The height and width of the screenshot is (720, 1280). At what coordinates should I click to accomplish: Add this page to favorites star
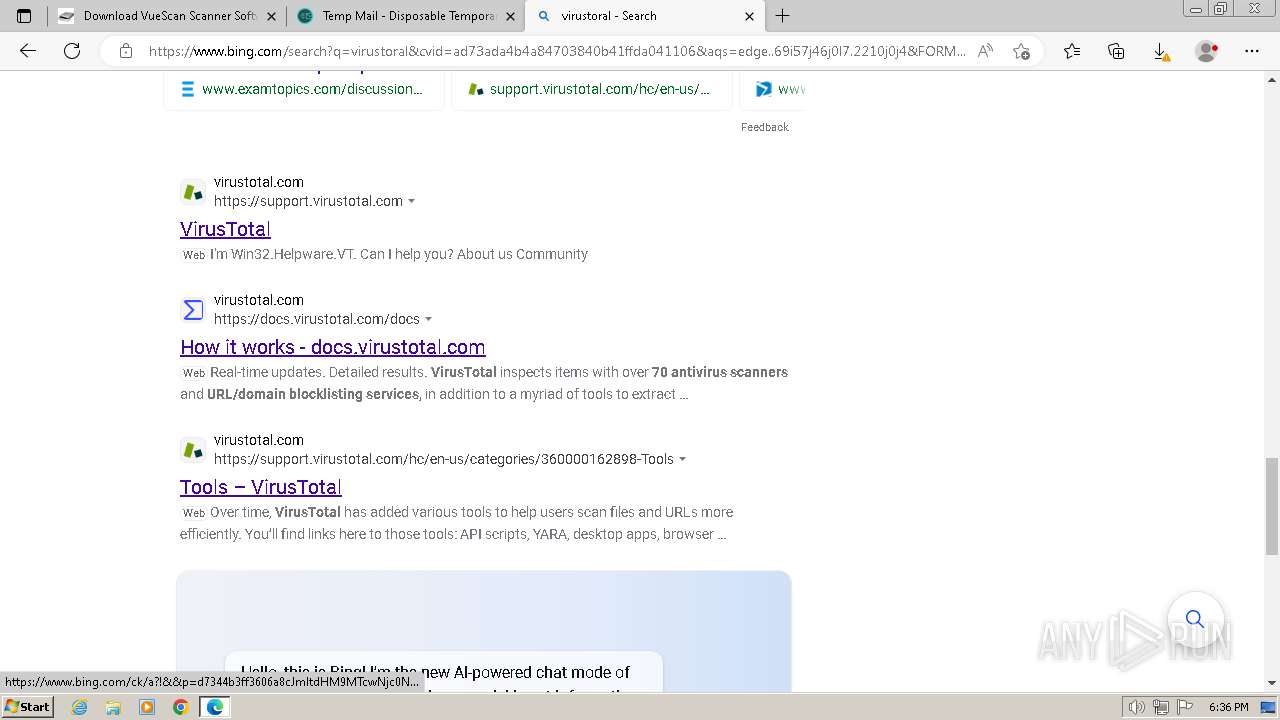point(1021,51)
